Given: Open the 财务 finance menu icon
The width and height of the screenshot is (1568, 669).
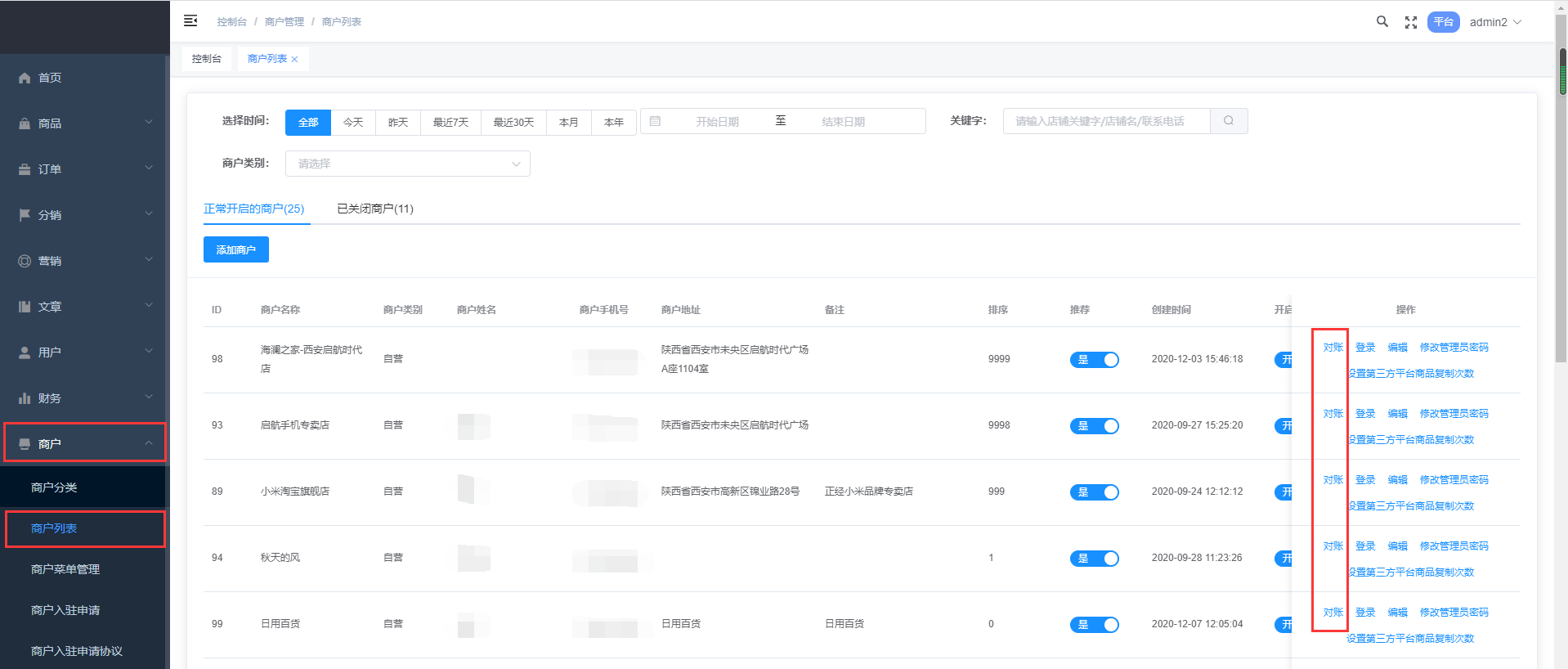Looking at the screenshot, I should pos(25,398).
